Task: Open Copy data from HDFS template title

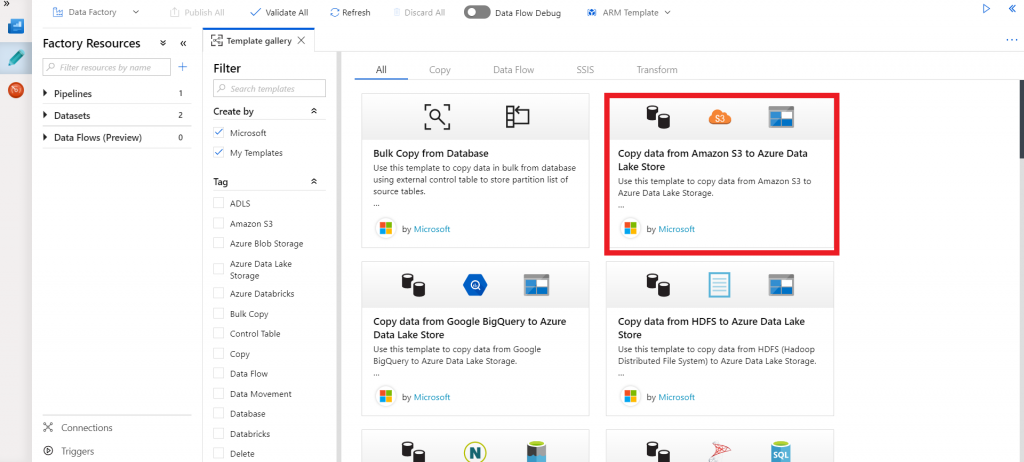Action: (712, 328)
